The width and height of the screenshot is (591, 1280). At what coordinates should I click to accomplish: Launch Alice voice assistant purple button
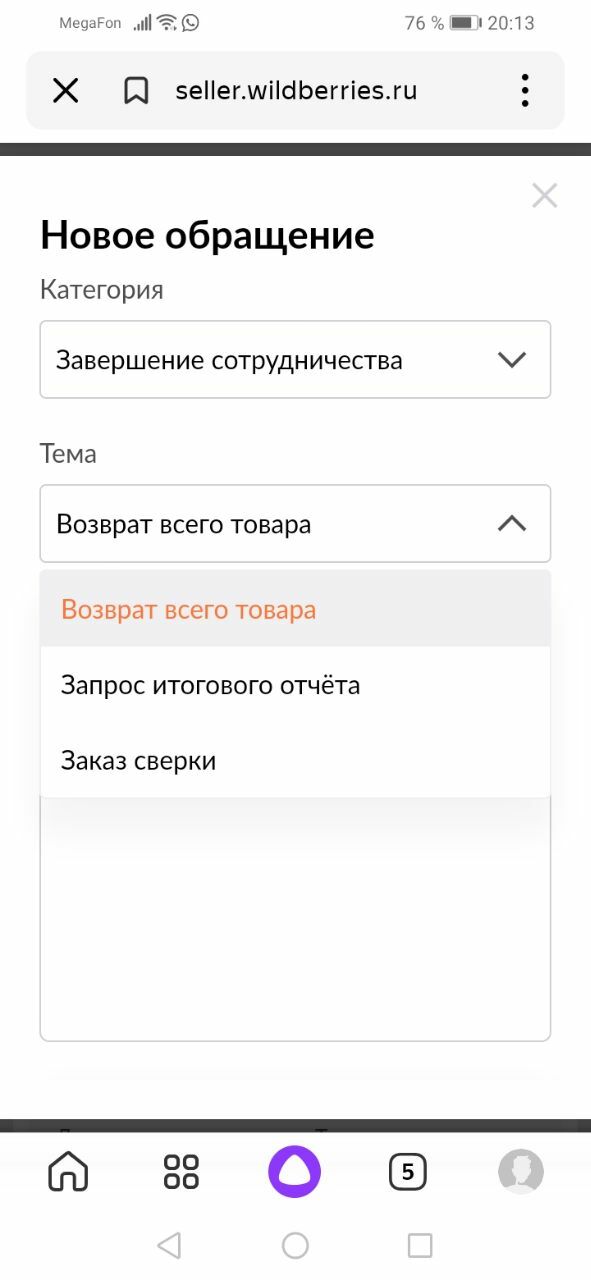(x=295, y=1171)
